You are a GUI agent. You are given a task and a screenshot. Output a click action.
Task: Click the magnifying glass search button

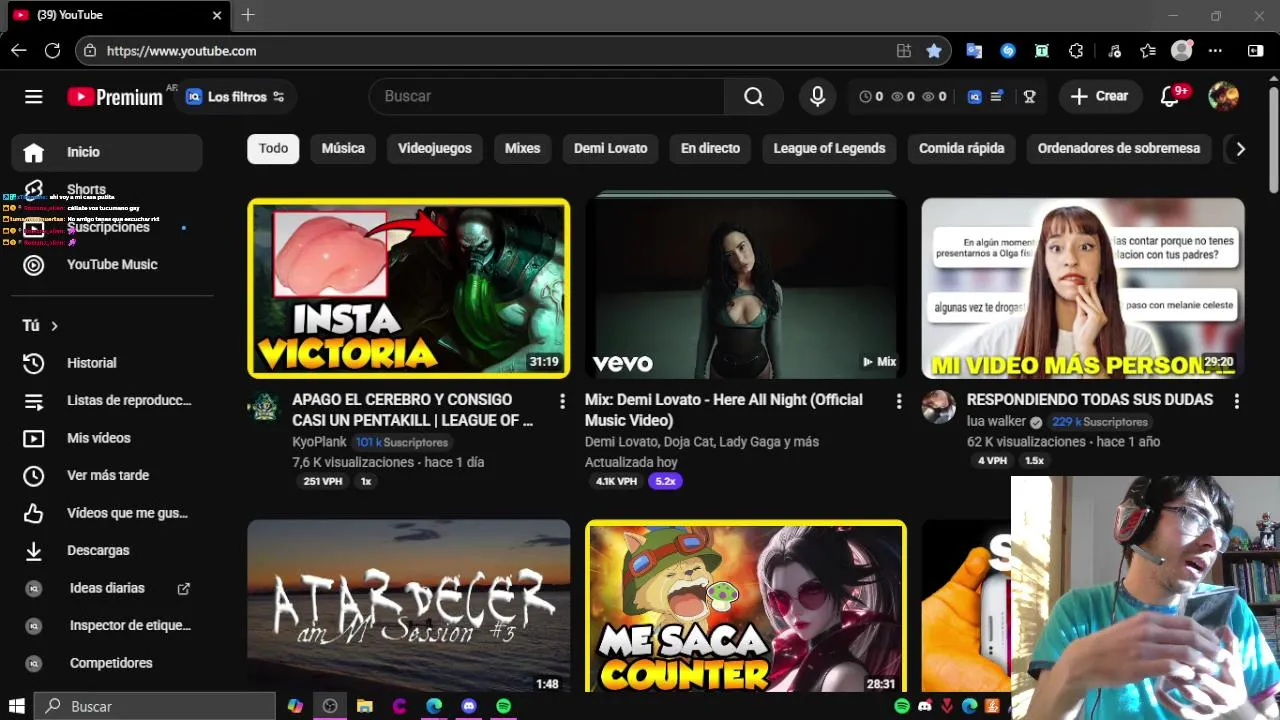pos(754,96)
